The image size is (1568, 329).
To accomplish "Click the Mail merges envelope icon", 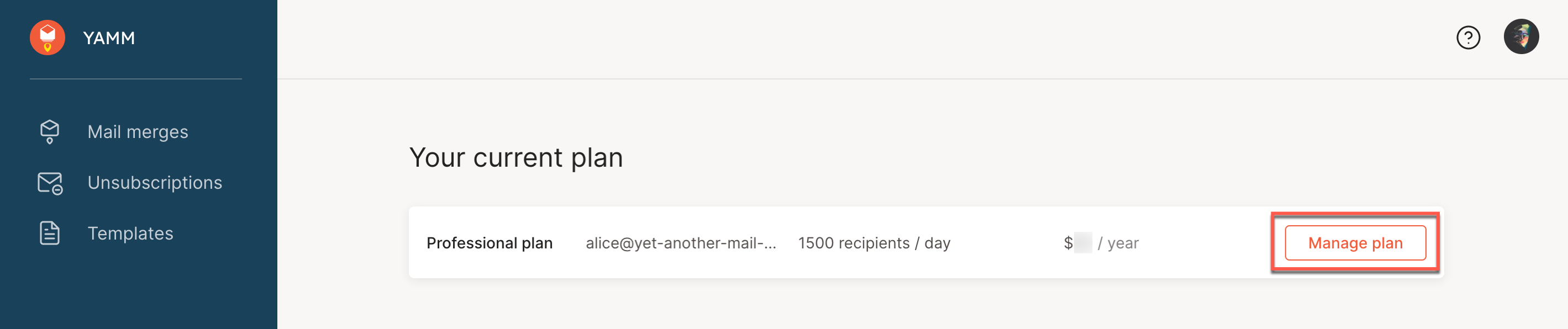I will tap(49, 131).
